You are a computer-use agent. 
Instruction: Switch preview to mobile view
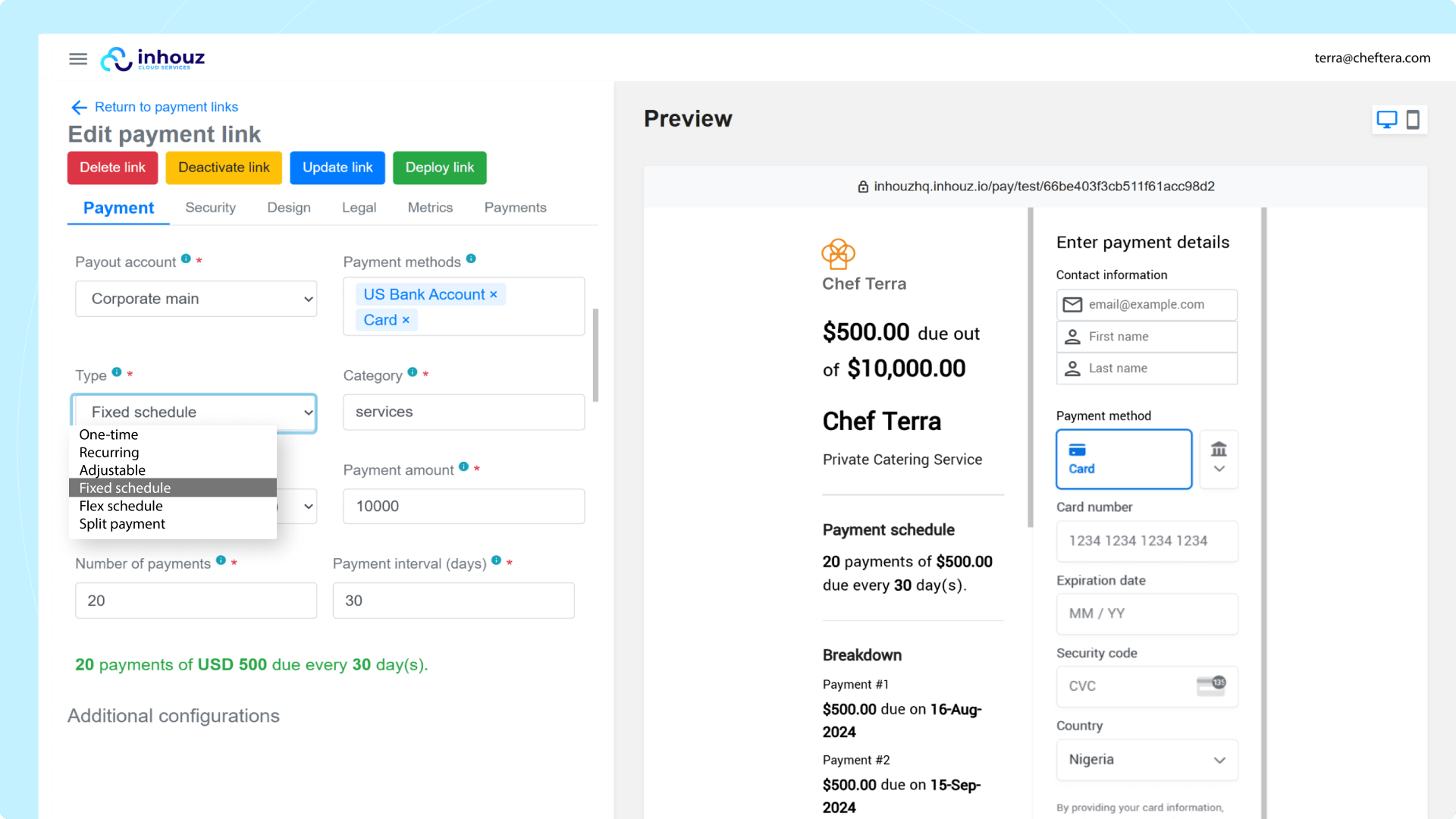(x=1413, y=119)
